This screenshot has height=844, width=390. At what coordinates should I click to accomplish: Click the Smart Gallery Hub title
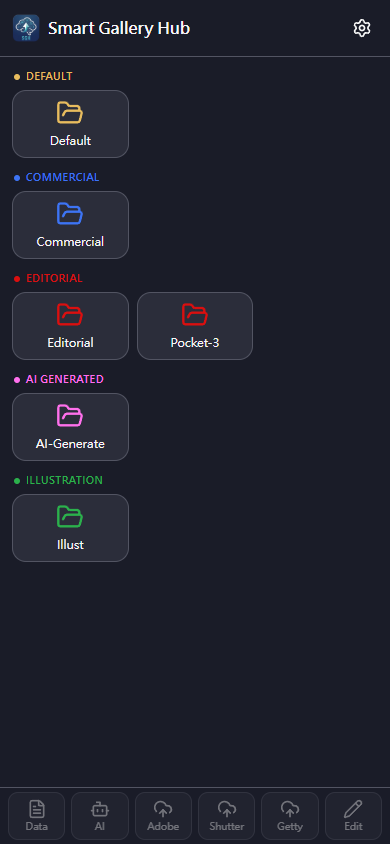[119, 28]
